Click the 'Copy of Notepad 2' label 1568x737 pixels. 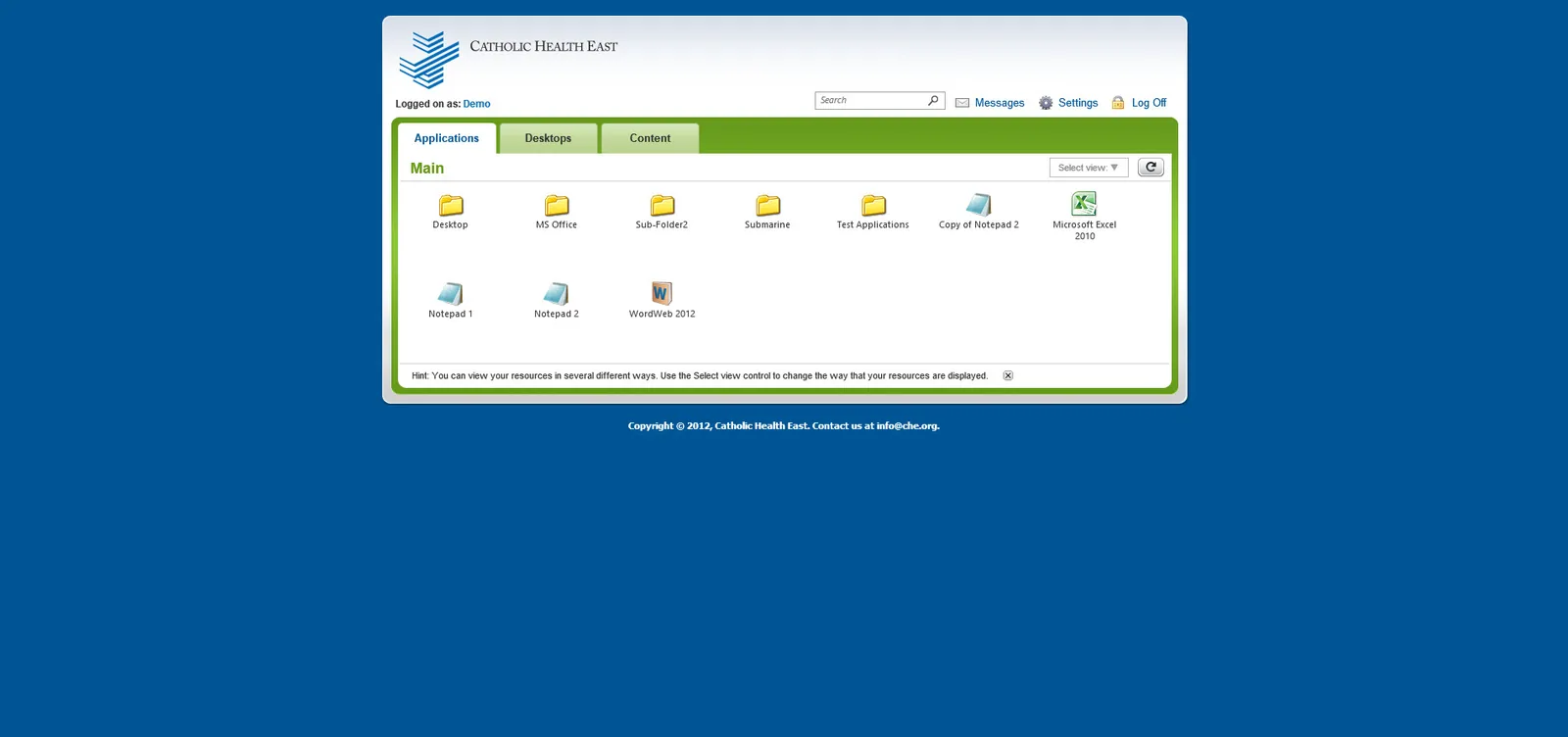[978, 224]
